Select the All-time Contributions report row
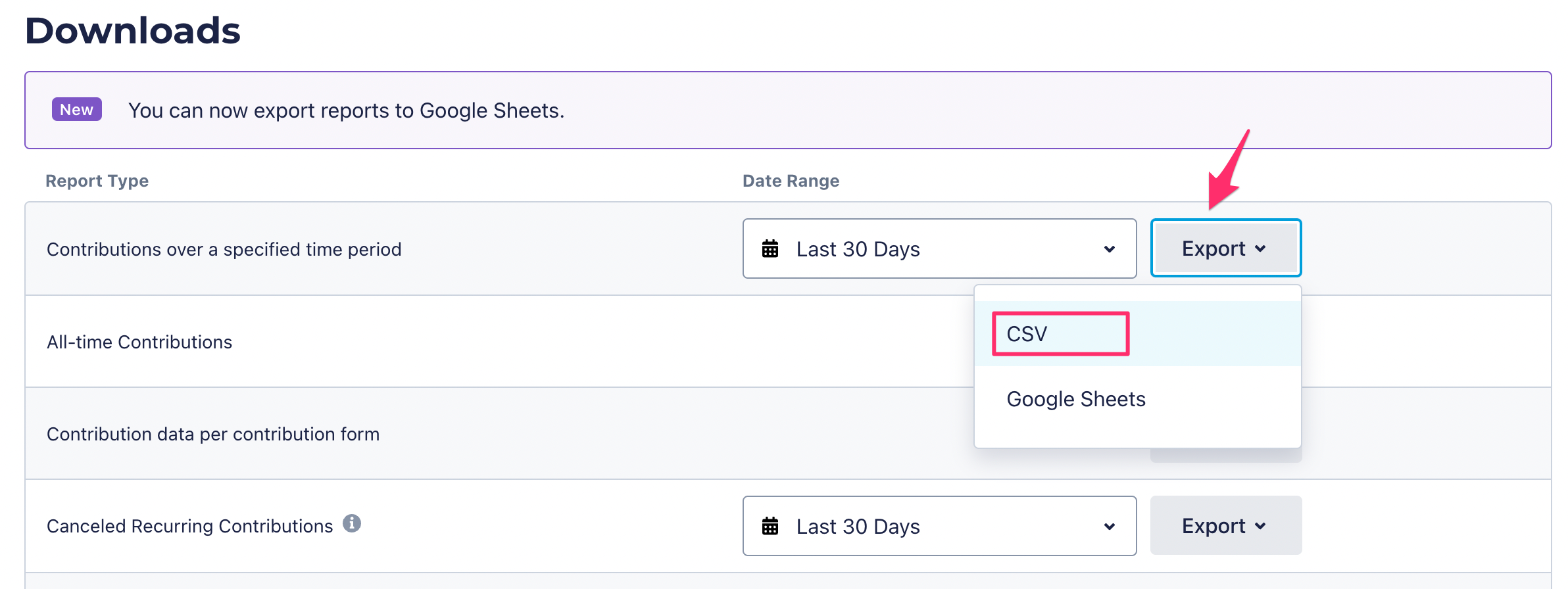The image size is (1568, 589). click(139, 342)
